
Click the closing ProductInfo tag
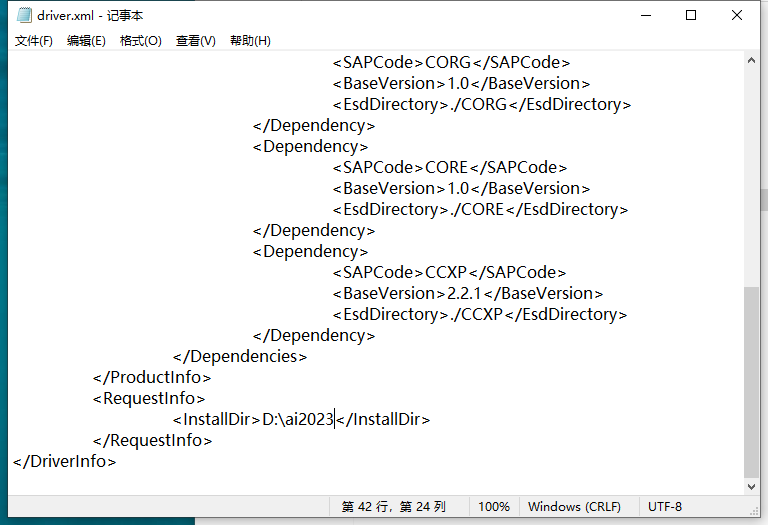(x=152, y=378)
